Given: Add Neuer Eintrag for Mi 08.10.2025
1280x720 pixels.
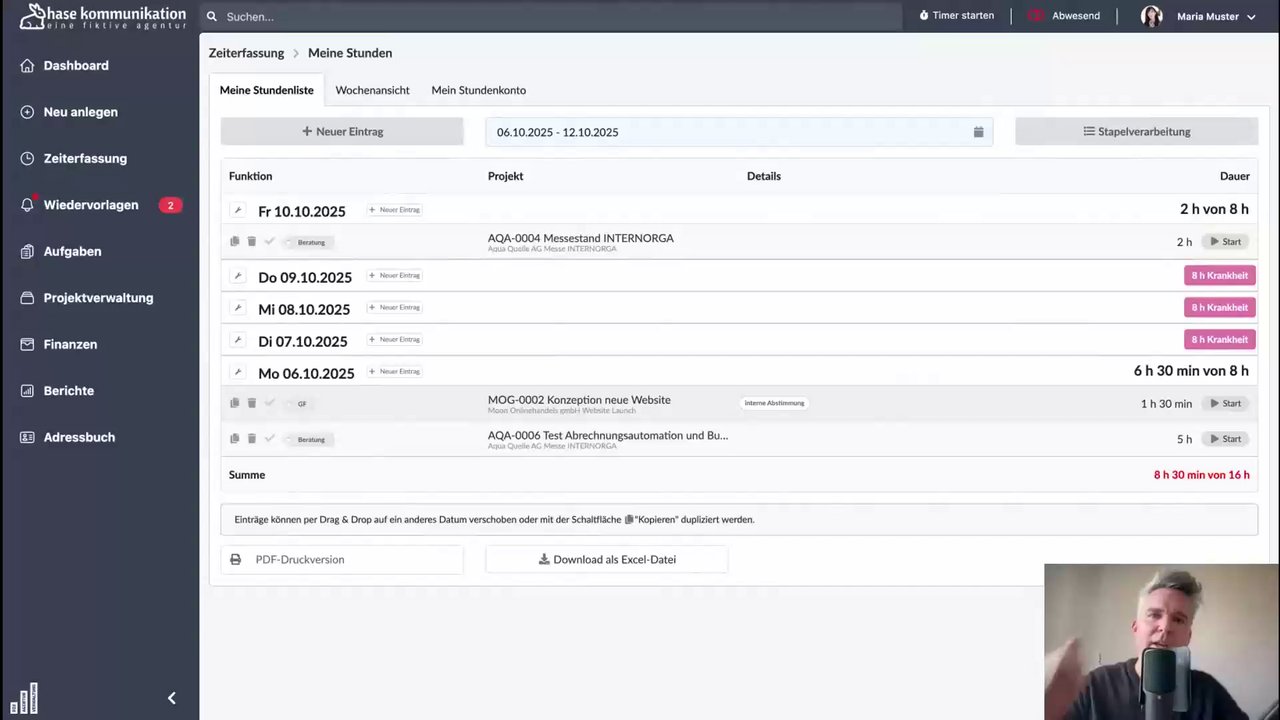Looking at the screenshot, I should (x=394, y=307).
